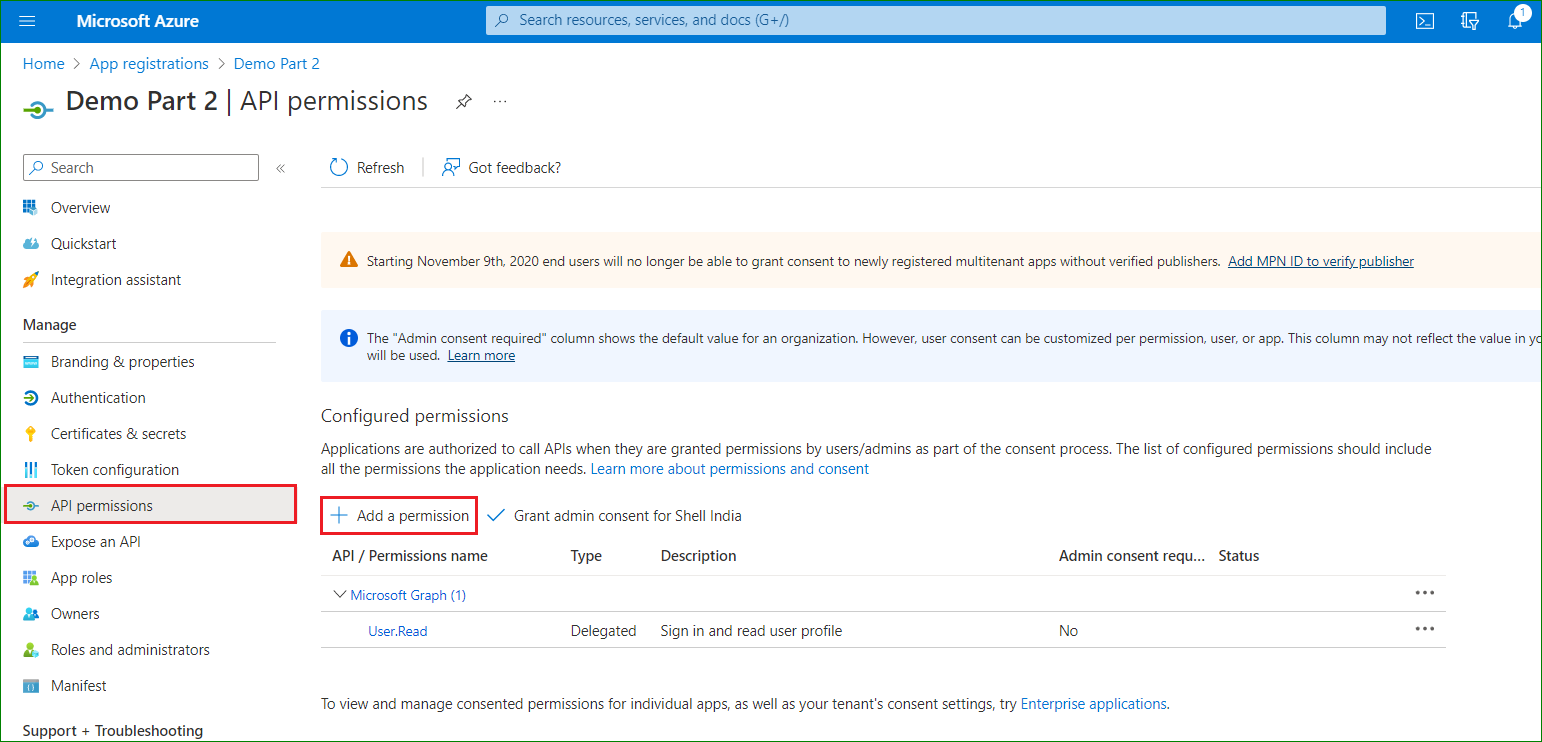Click the Admin consent required column header

(1132, 556)
